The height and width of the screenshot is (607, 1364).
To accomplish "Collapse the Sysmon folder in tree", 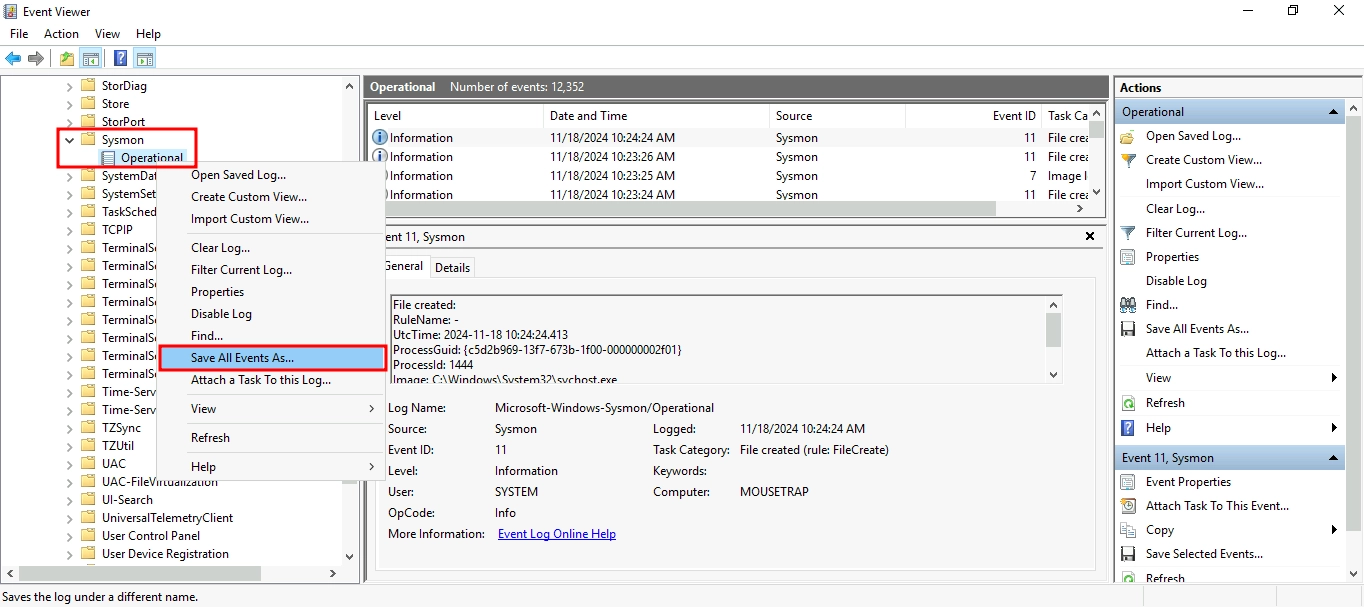I will tap(69, 140).
